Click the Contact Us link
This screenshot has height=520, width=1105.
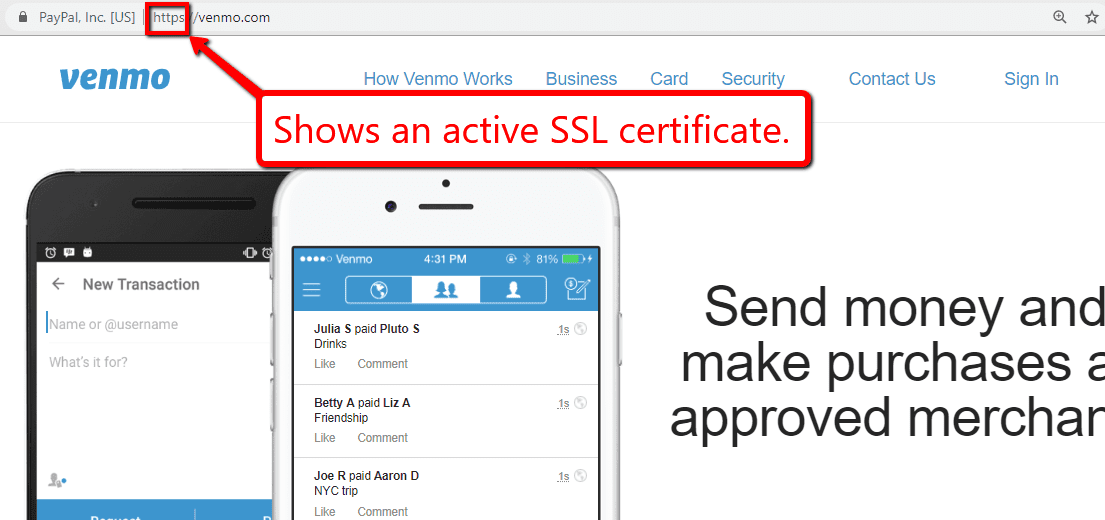click(x=892, y=79)
